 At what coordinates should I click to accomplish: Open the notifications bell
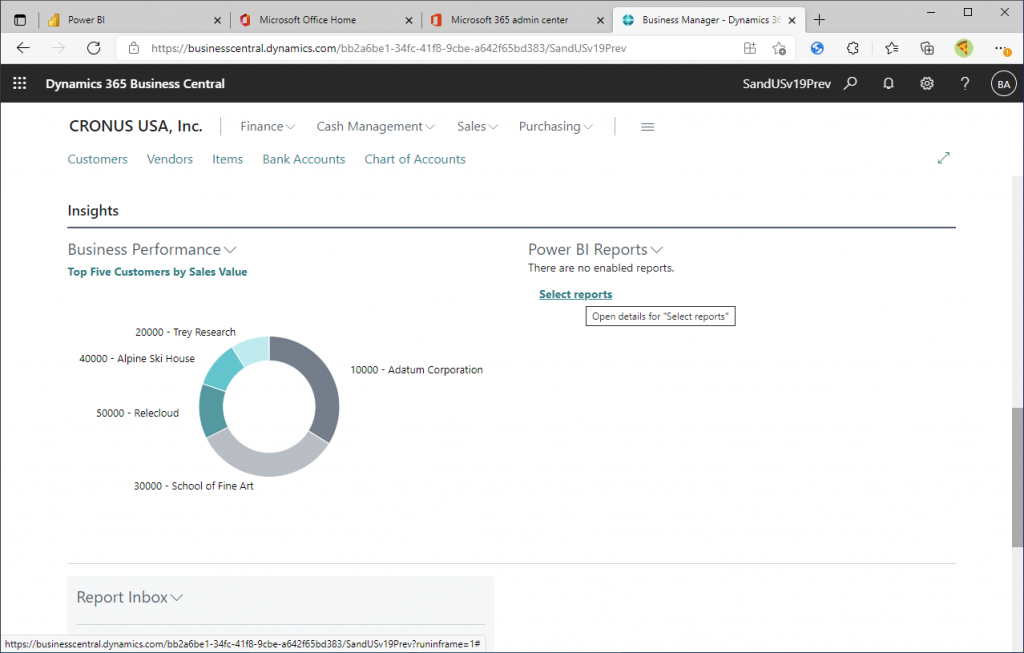[888, 84]
